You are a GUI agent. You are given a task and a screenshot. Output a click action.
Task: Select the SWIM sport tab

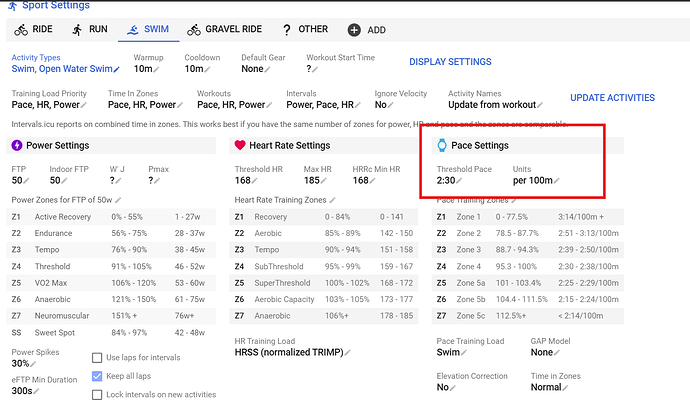pos(148,29)
